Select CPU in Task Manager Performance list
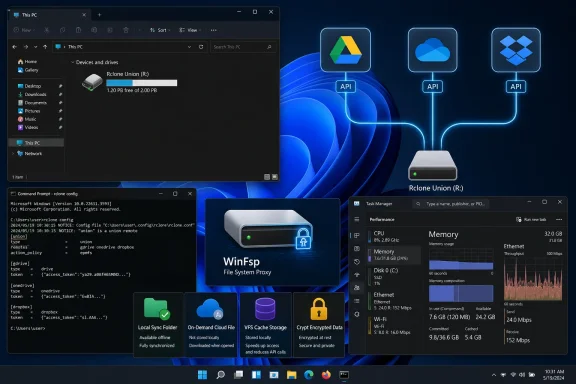This screenshot has width=576, height=384. pyautogui.click(x=394, y=236)
